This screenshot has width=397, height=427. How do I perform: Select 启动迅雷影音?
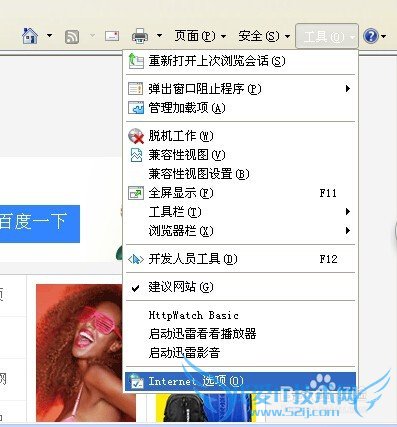[x=240, y=353]
